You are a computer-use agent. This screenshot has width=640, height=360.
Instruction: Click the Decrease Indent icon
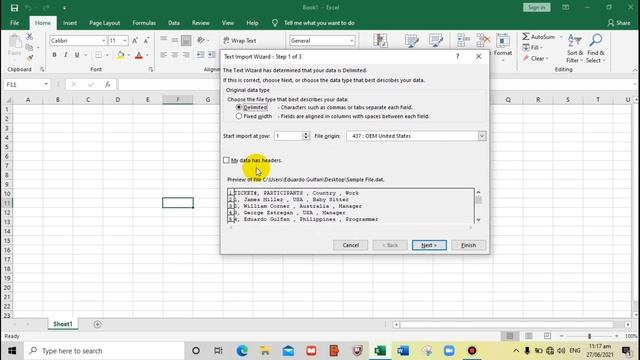point(200,55)
